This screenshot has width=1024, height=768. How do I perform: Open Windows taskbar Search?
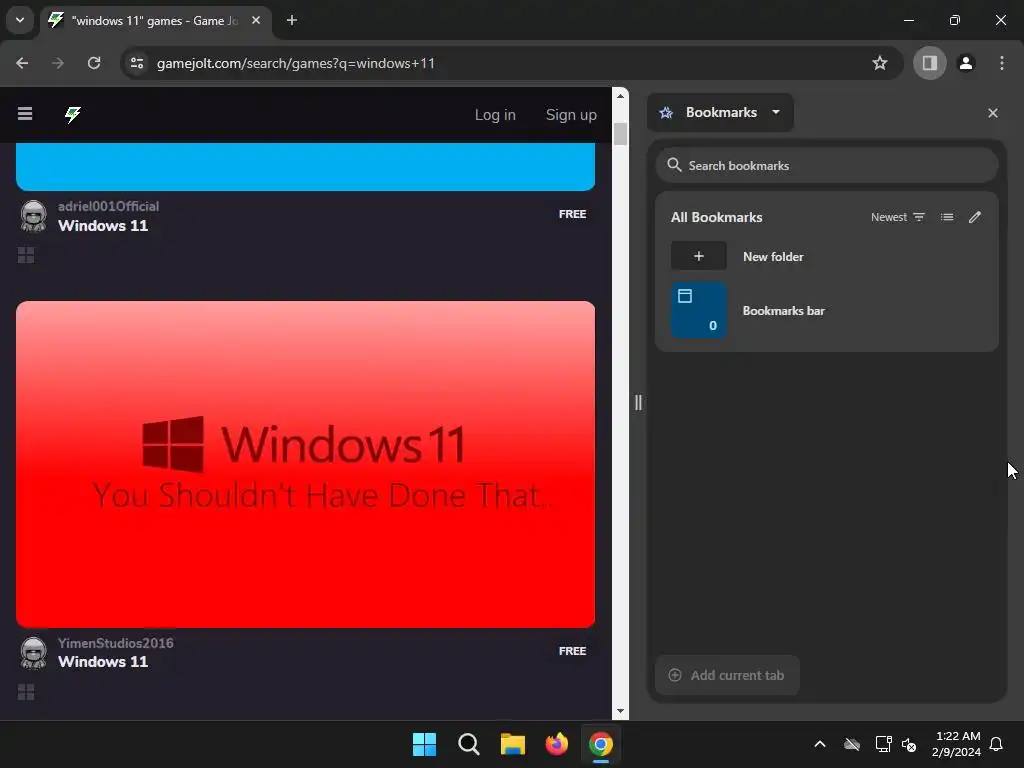[469, 744]
